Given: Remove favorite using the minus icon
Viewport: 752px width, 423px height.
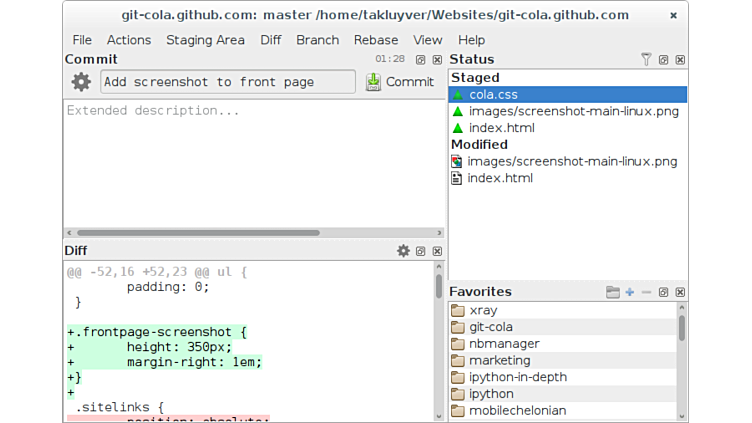Looking at the screenshot, I should pos(646,292).
